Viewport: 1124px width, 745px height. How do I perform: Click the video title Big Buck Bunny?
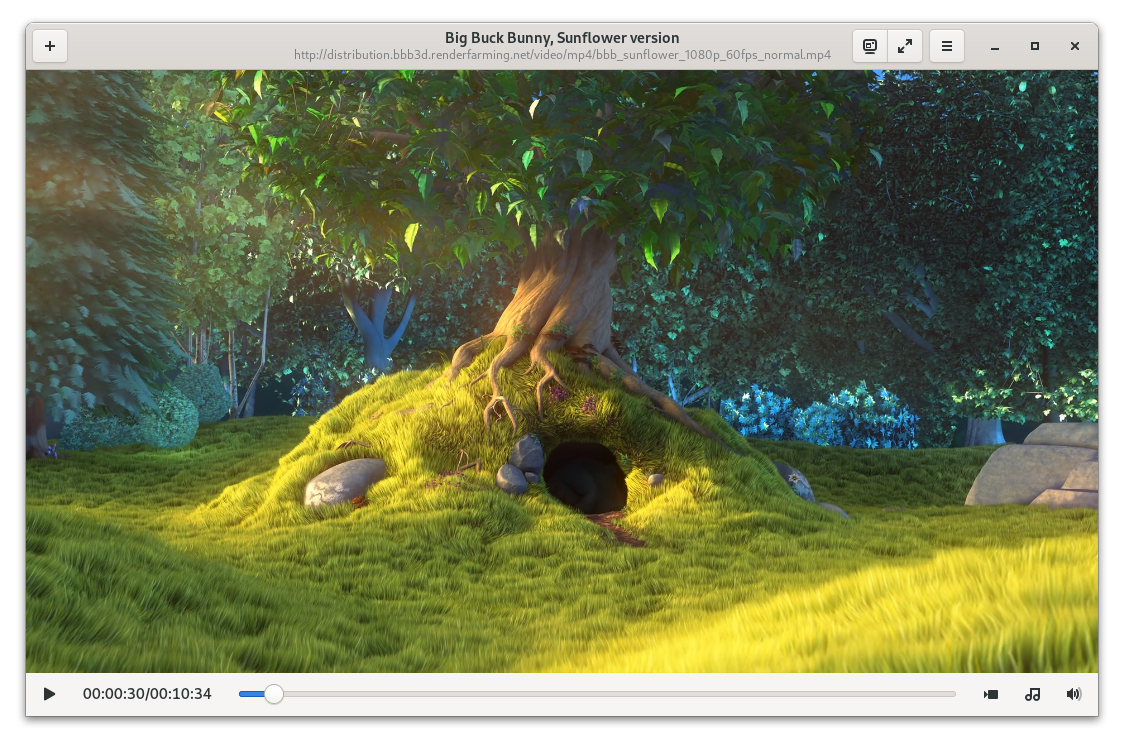562,37
